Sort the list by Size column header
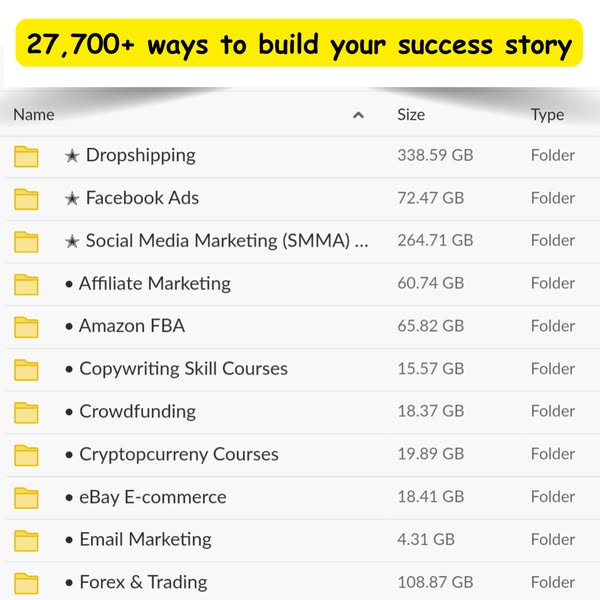 coord(411,115)
